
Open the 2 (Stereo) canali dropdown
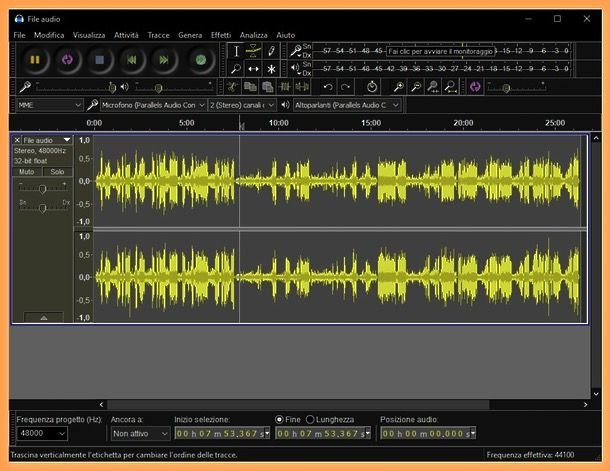click(242, 105)
